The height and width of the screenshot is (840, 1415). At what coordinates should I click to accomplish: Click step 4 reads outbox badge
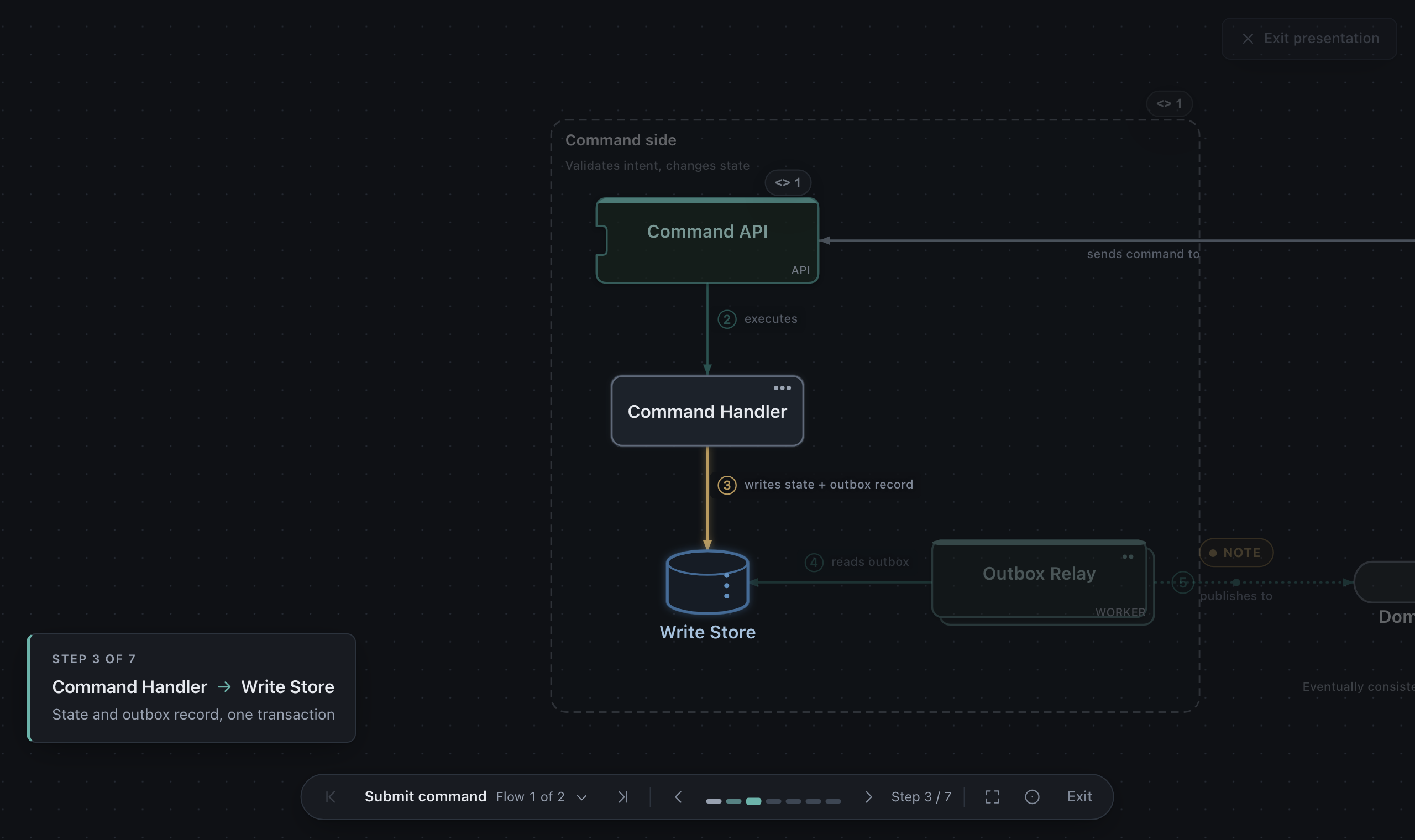[813, 562]
